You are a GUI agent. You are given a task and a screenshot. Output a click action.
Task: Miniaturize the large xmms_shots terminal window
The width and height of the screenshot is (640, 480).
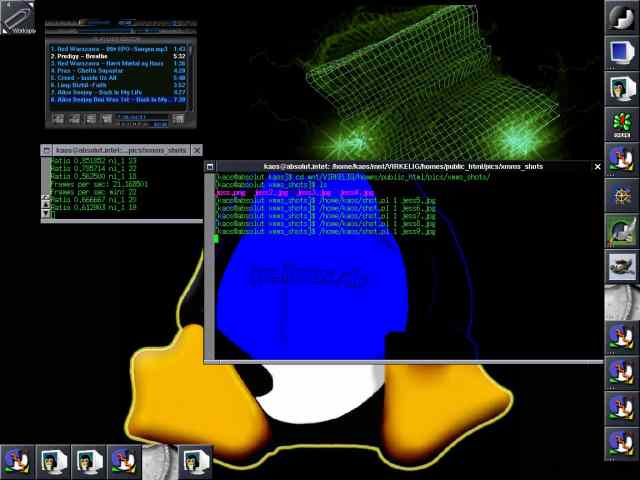(x=210, y=167)
